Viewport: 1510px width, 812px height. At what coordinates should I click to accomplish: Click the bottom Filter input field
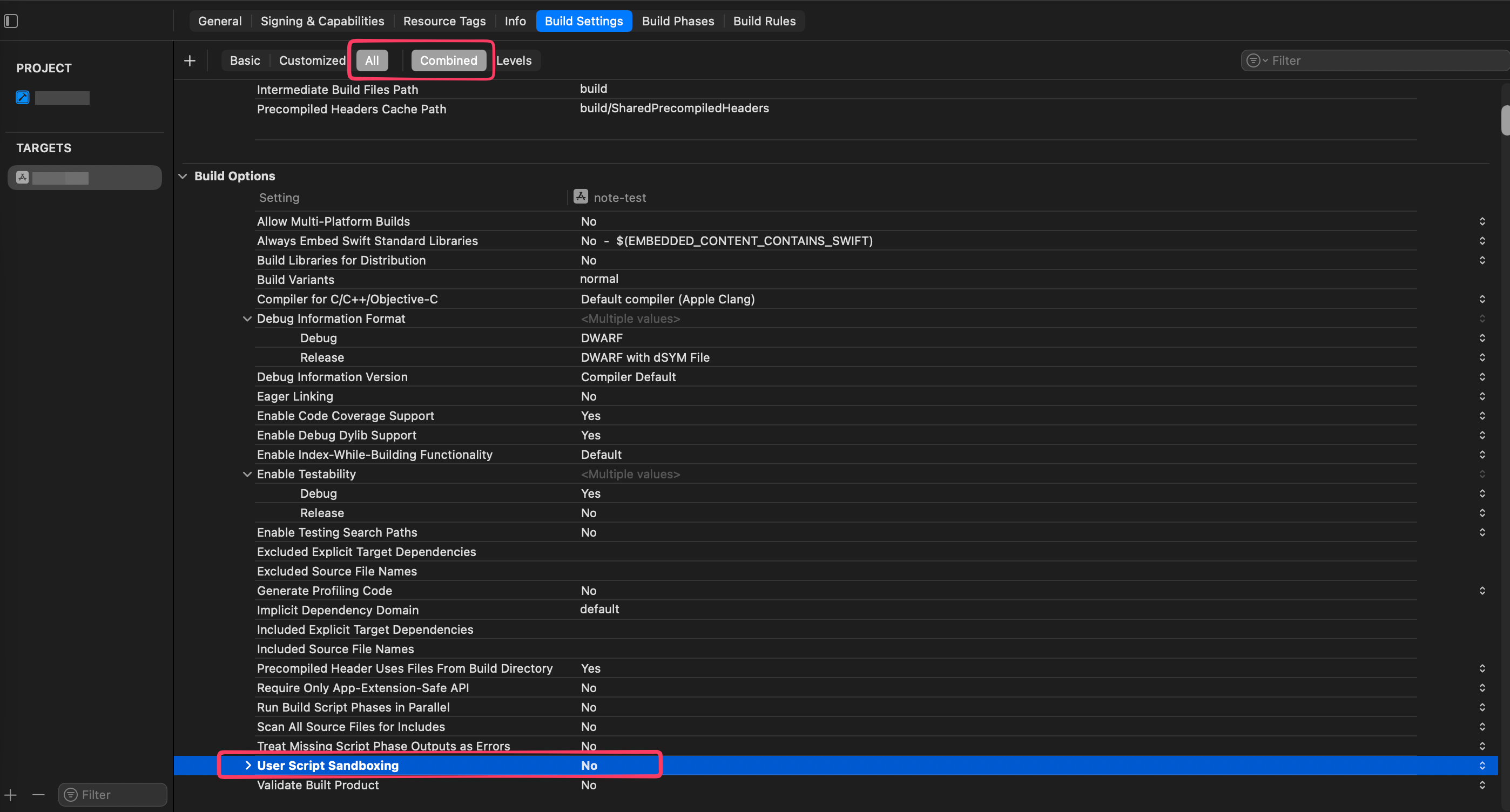[112, 794]
